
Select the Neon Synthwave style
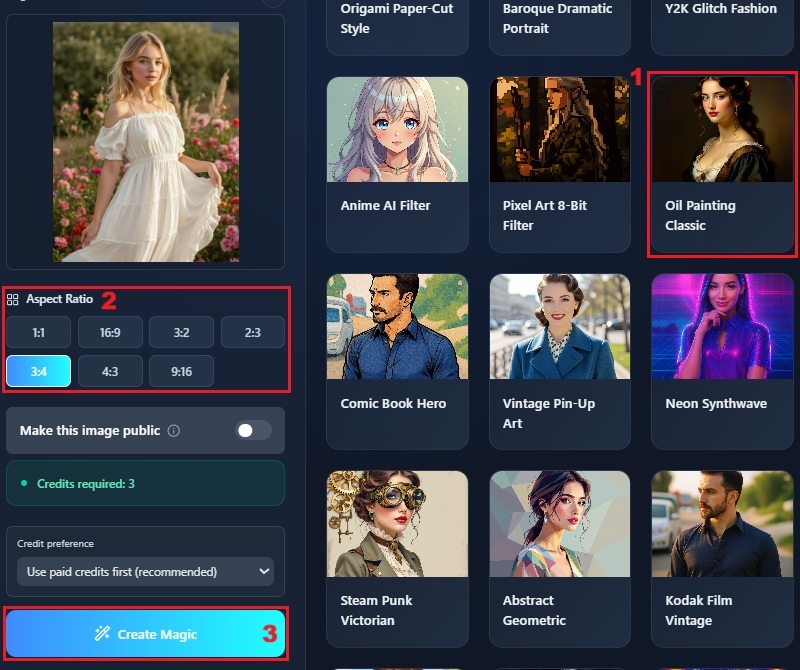click(721, 360)
